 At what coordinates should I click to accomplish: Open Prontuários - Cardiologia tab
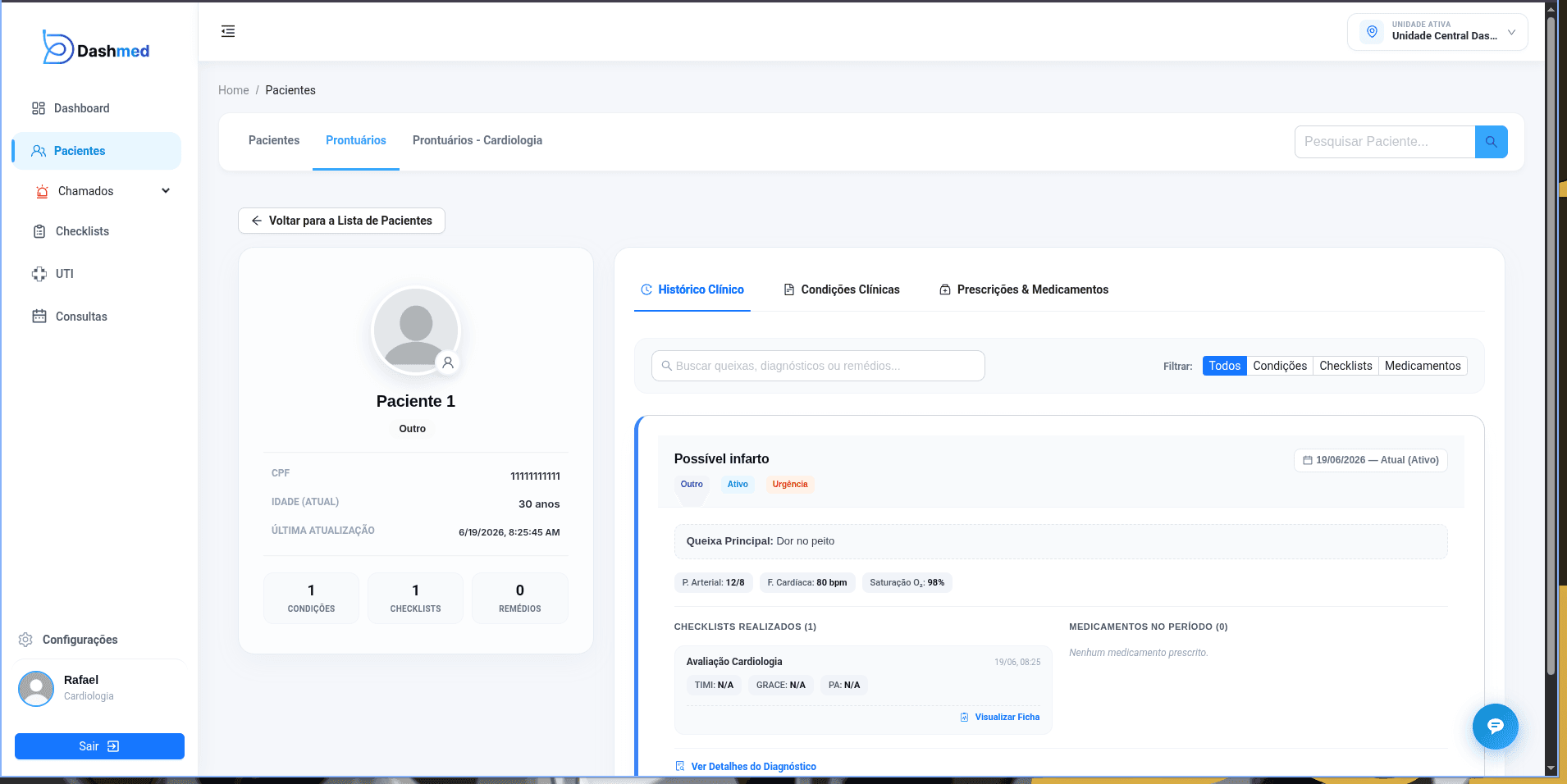[477, 140]
